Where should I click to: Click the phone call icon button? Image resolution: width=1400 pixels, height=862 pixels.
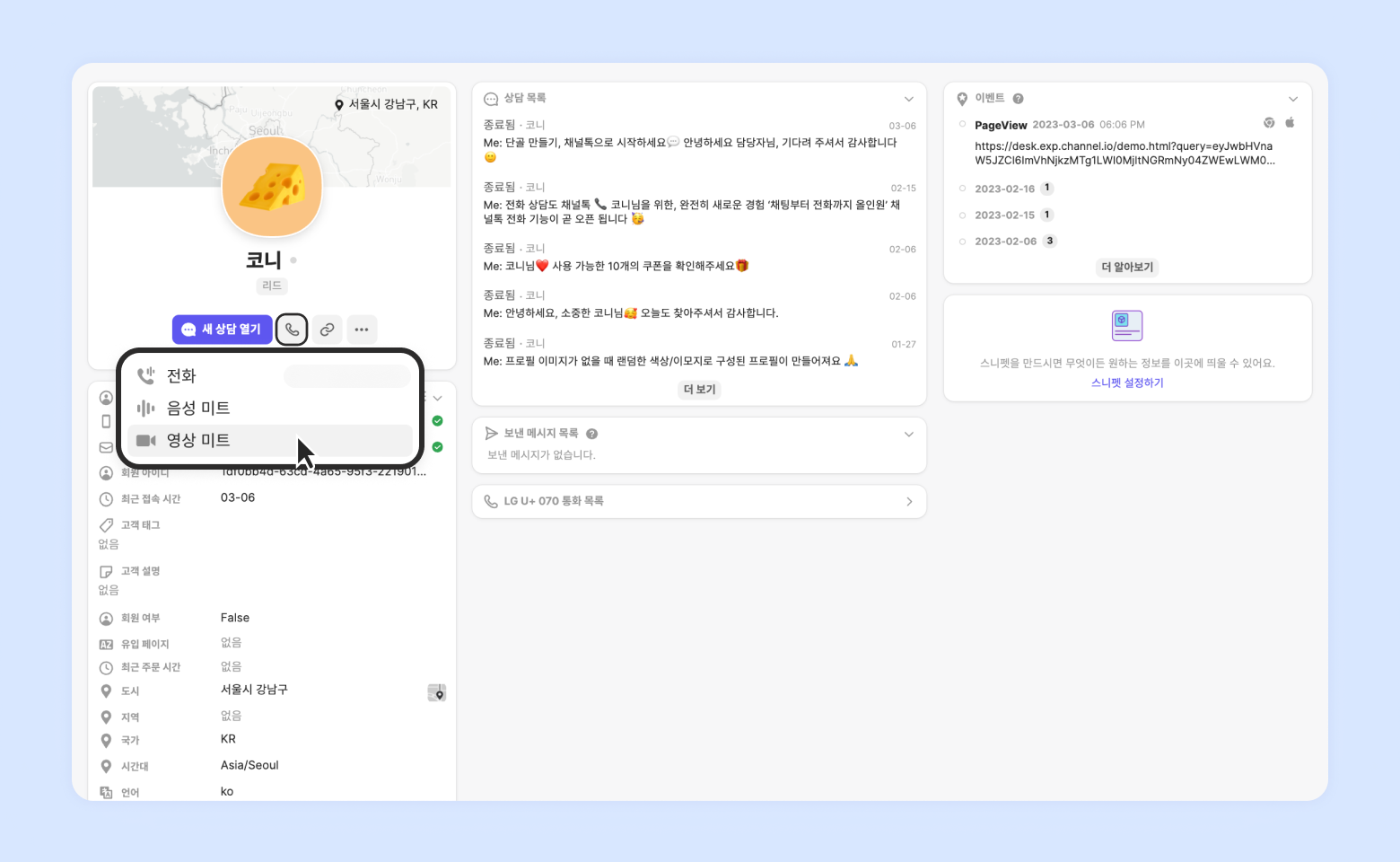point(292,330)
